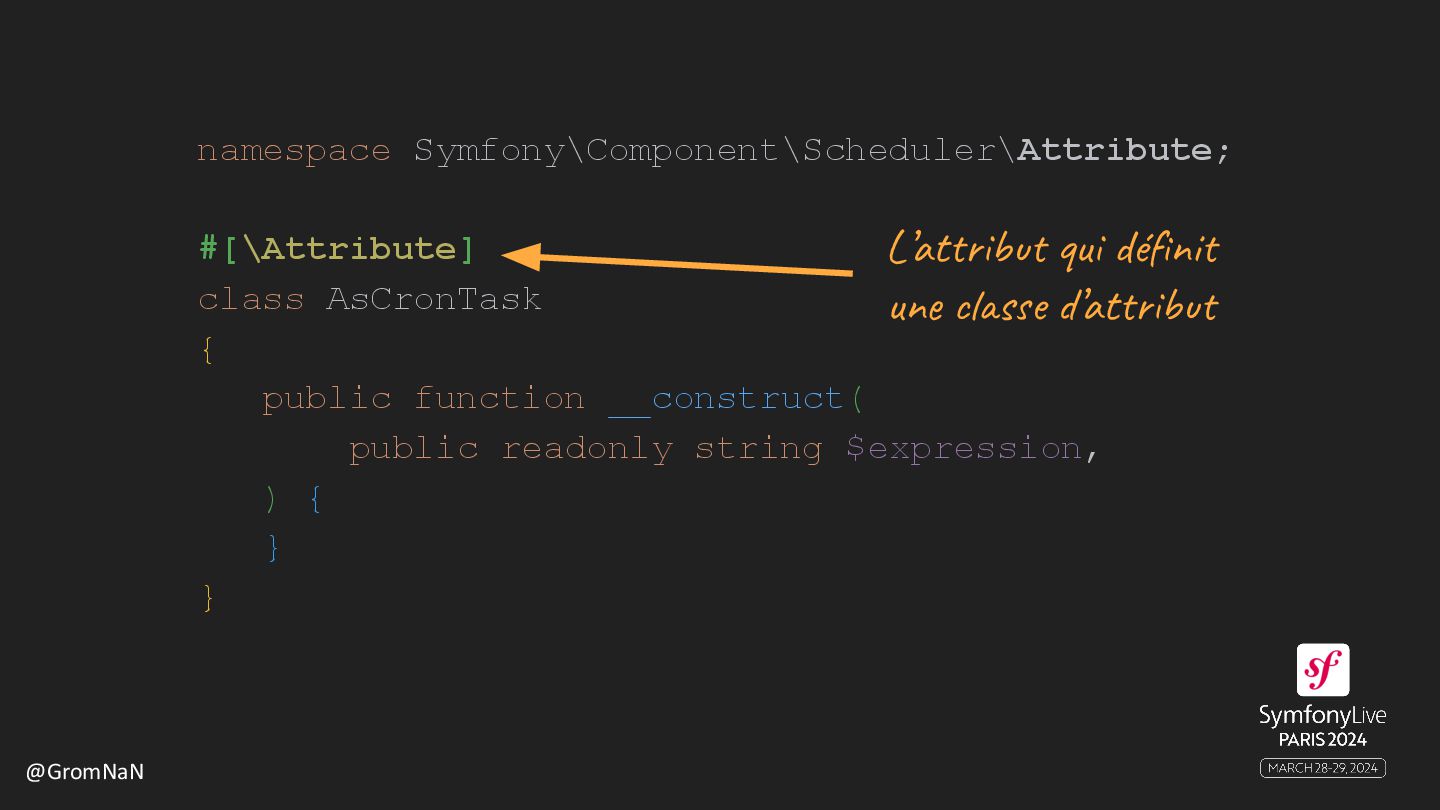Click the closing yellow curly brace
This screenshot has width=1440, height=810.
(207, 598)
